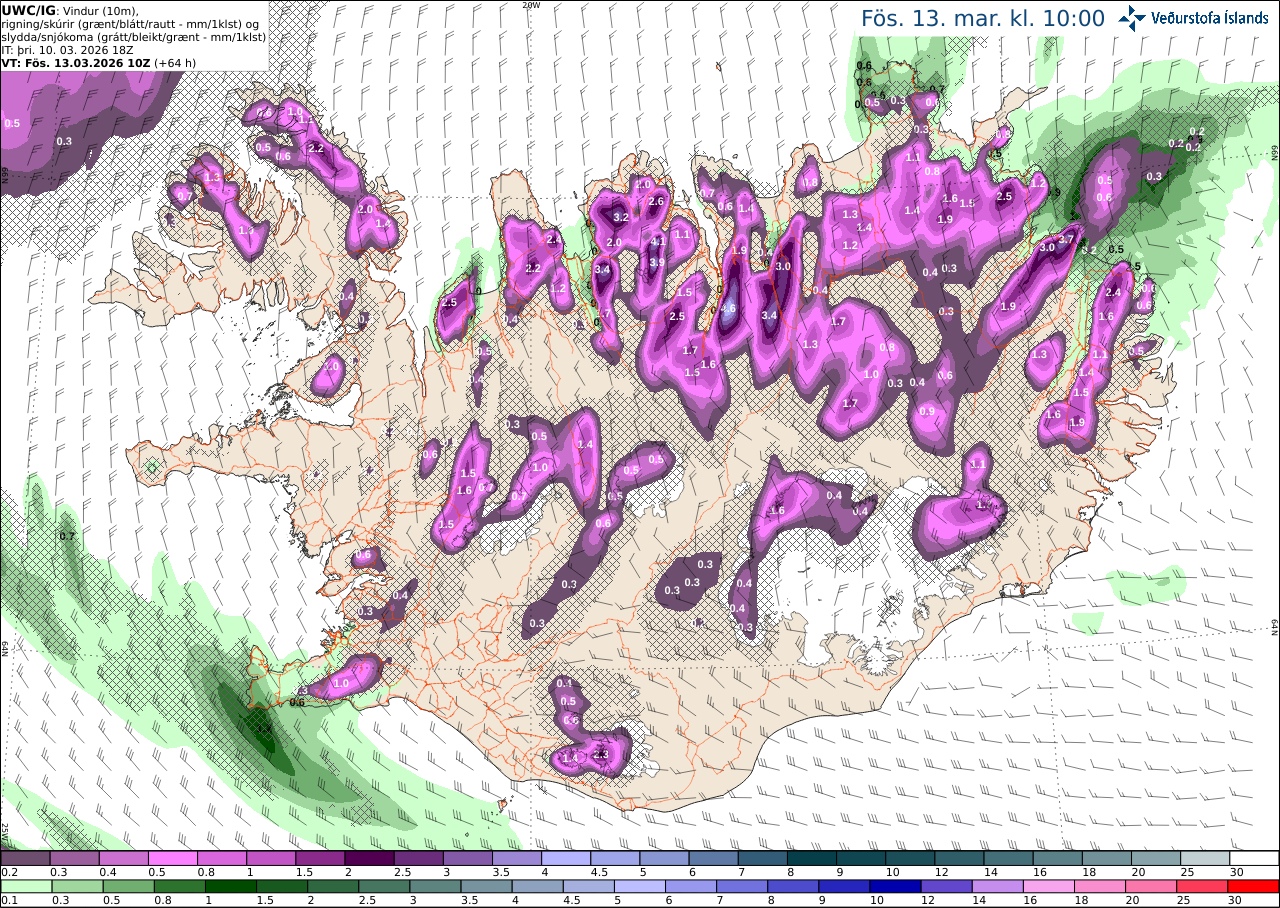The width and height of the screenshot is (1280, 908).
Task: Pick the rain legend swatch labelled 0.5
Action: 127,886
